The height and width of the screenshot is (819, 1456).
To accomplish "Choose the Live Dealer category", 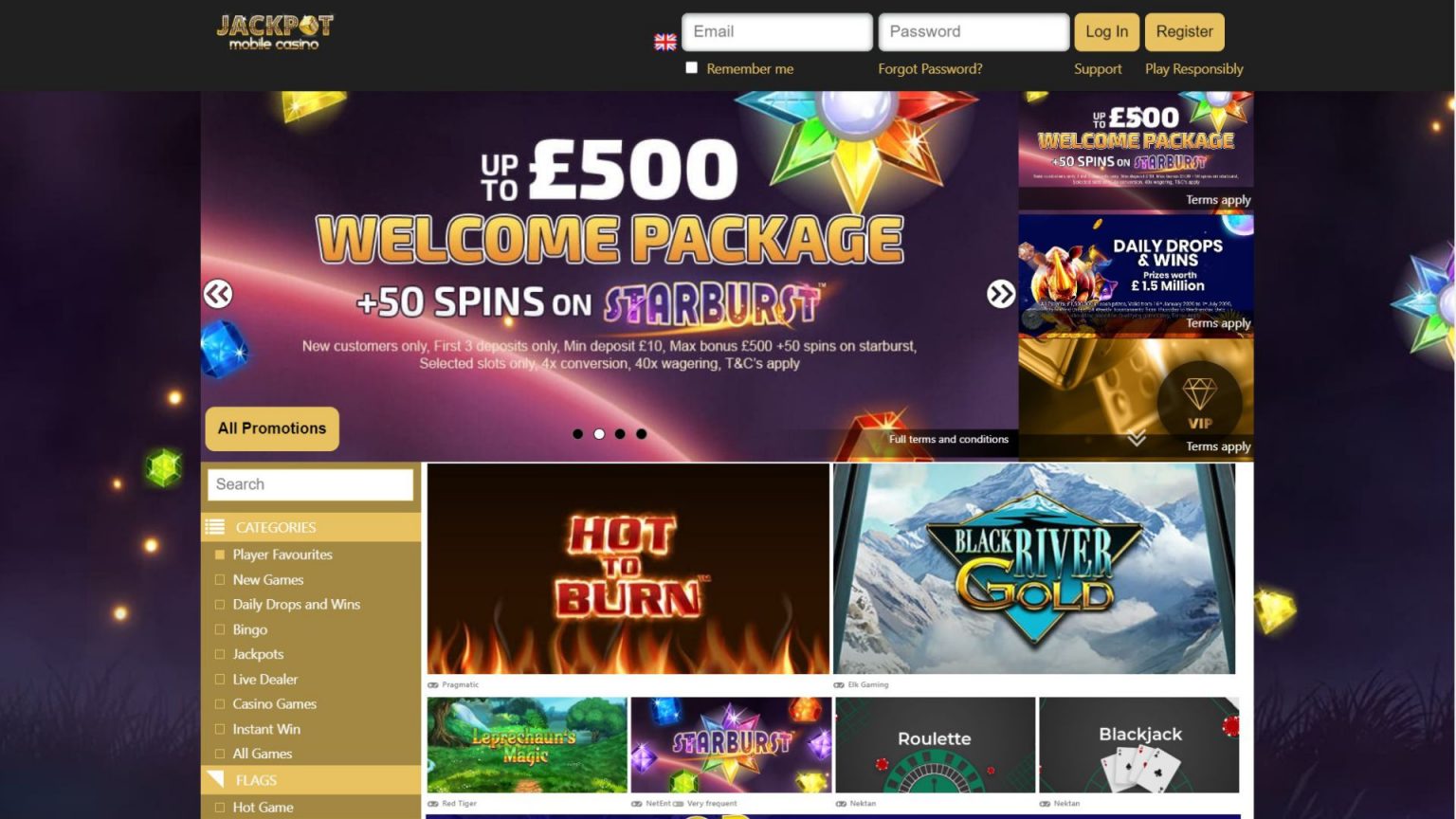I will click(x=265, y=680).
